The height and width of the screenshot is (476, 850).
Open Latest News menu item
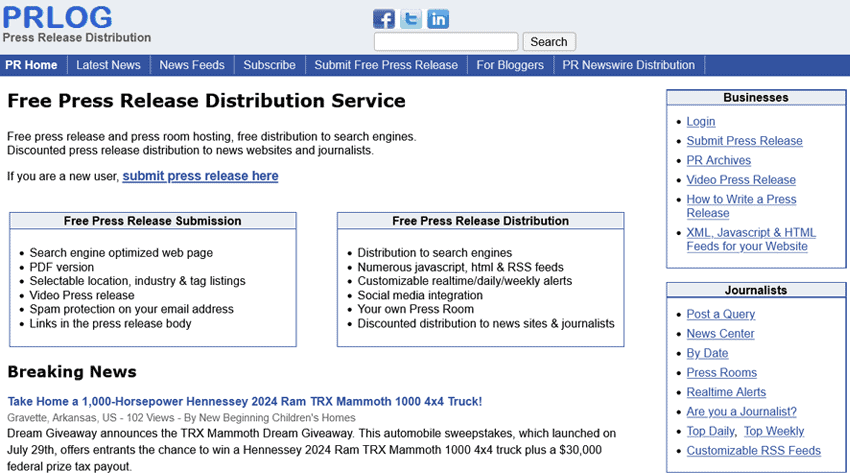pos(108,65)
